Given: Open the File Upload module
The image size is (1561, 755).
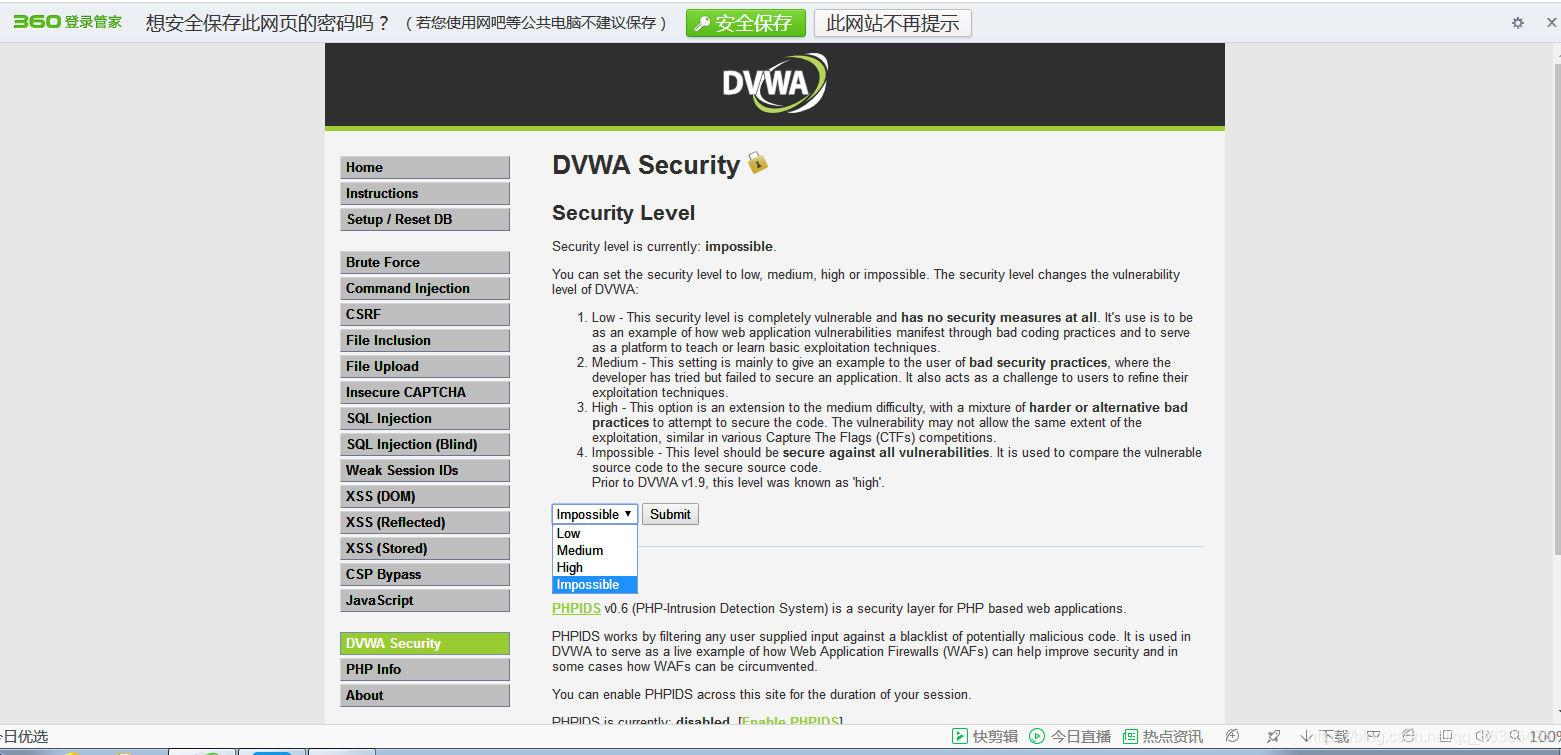Looking at the screenshot, I should tap(425, 366).
